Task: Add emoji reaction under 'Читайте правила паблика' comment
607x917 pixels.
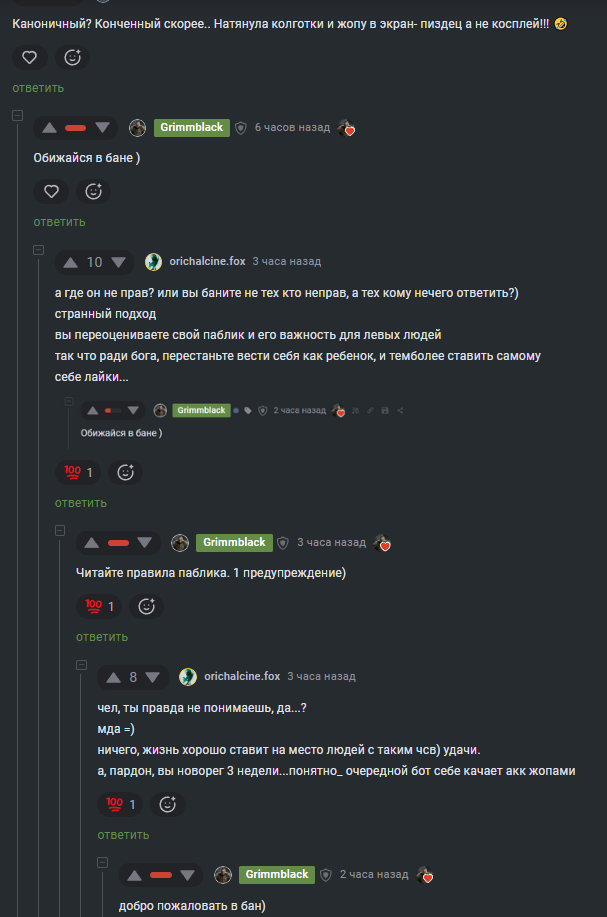Action: pyautogui.click(x=146, y=606)
